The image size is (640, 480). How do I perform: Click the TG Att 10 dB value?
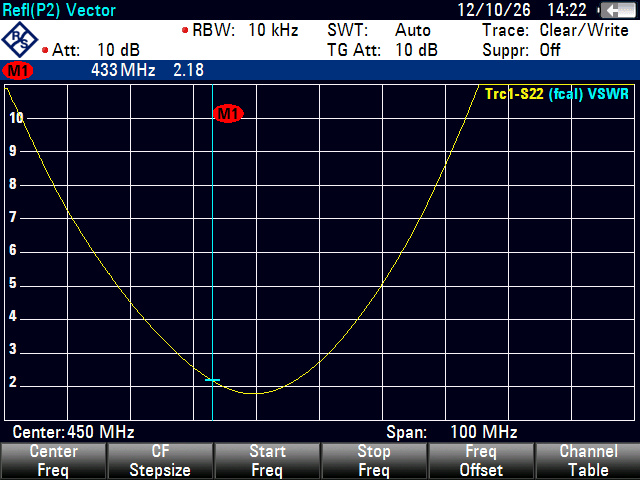coord(416,50)
